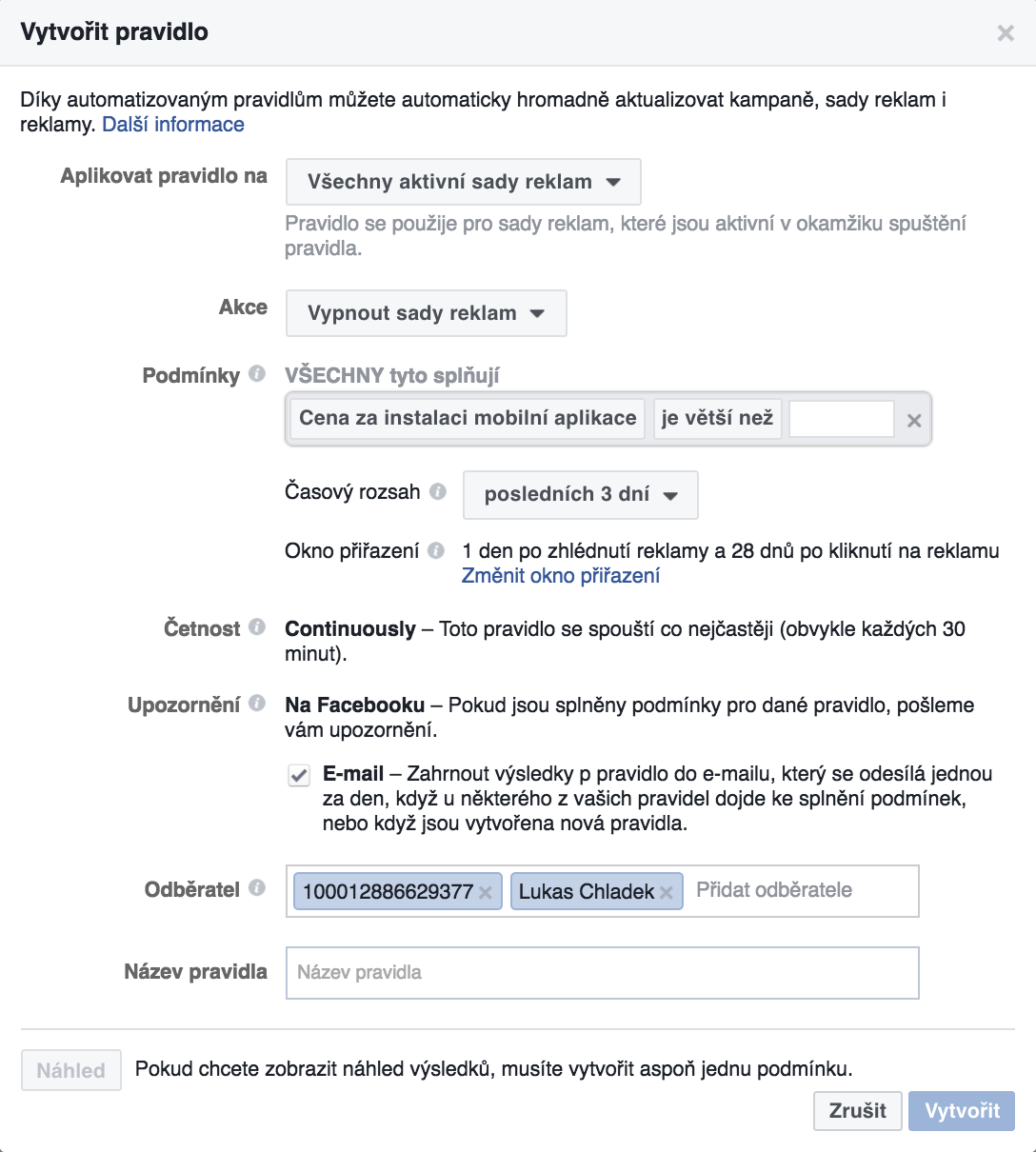The image size is (1036, 1152).
Task: Change the 'je větší než' operator
Action: click(x=718, y=418)
